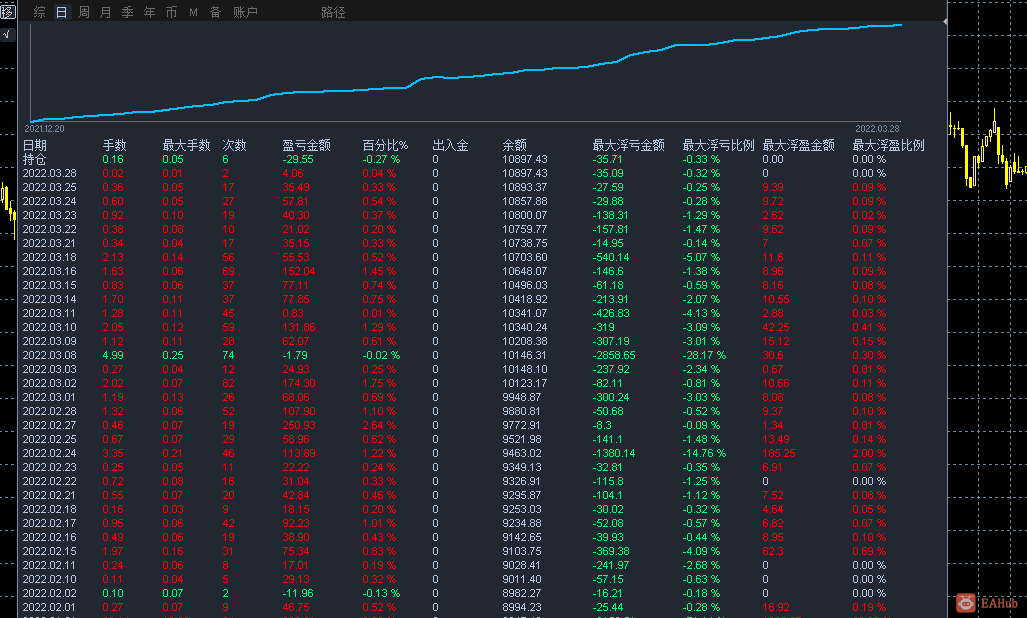The width and height of the screenshot is (1027, 618).
Task: Click percentage 2.64 % in 2022.02.27 row
Action: click(x=379, y=426)
